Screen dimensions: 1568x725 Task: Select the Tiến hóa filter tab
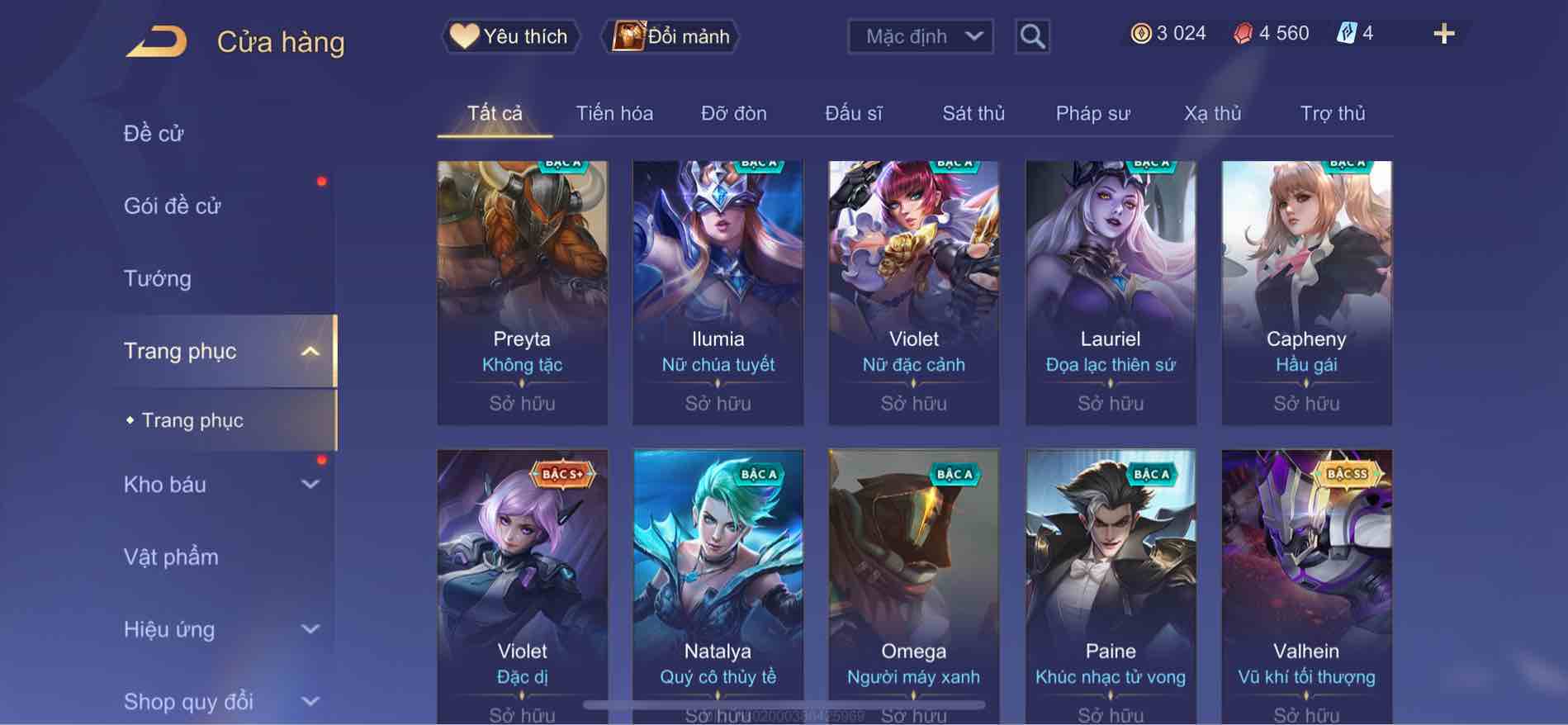614,113
